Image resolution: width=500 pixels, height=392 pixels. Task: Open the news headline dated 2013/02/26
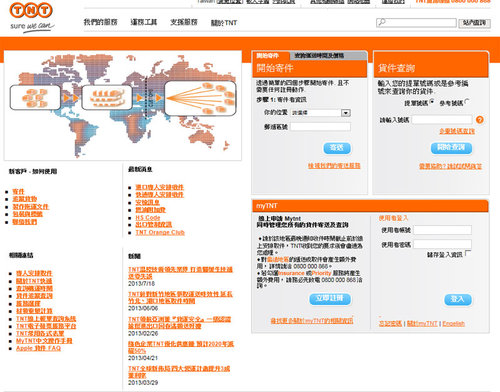[180, 322]
